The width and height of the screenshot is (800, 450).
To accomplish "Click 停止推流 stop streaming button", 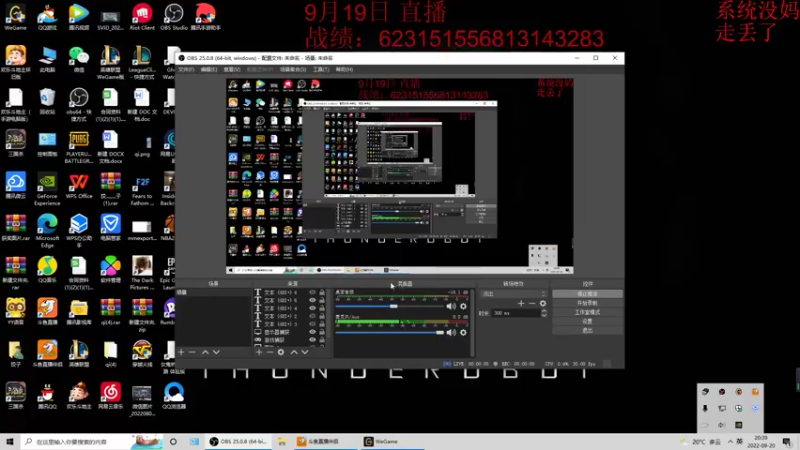I will coord(587,294).
